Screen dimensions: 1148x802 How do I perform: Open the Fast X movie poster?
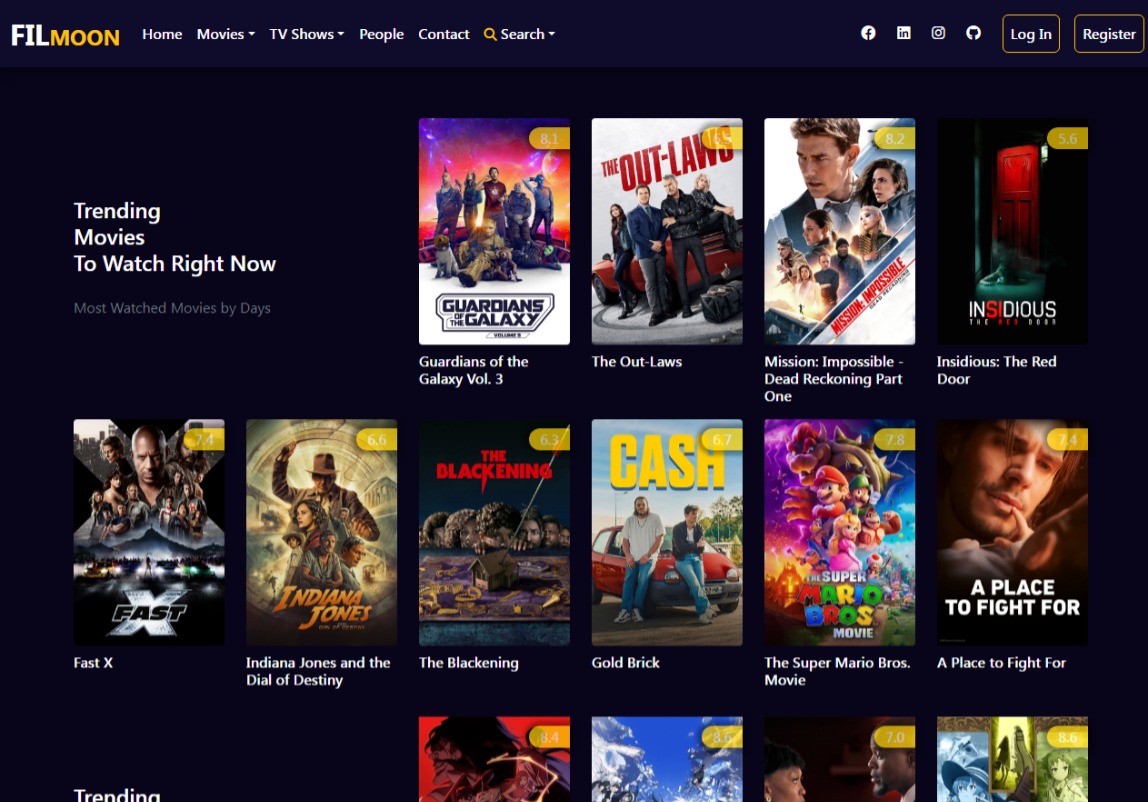(x=149, y=532)
